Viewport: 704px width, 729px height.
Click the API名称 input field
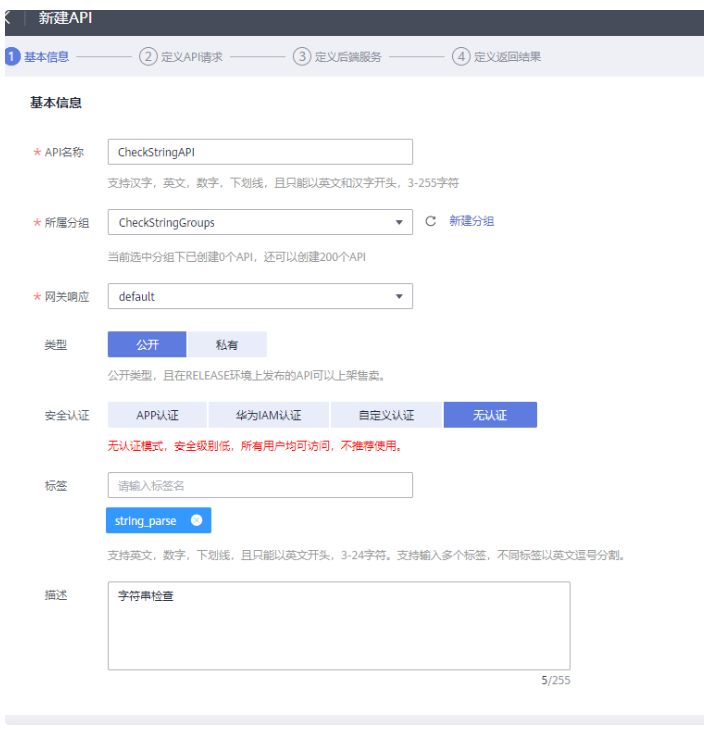(x=260, y=152)
